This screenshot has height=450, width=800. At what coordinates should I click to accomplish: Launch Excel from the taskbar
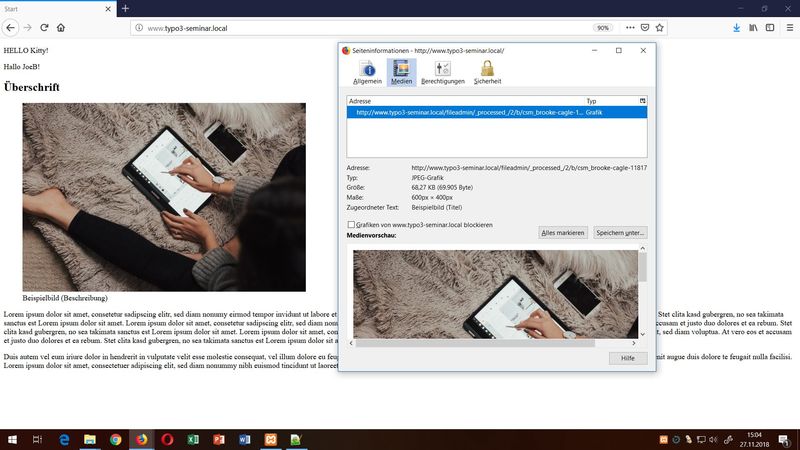pyautogui.click(x=193, y=439)
